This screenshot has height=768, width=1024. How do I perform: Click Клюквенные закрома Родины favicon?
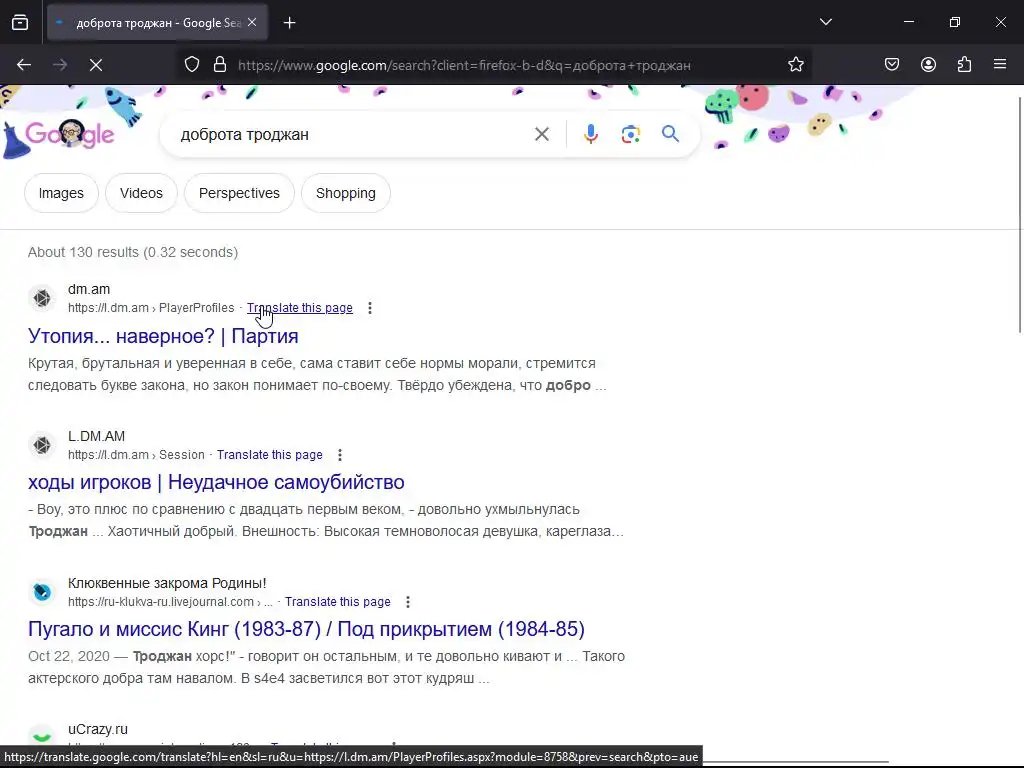(42, 592)
